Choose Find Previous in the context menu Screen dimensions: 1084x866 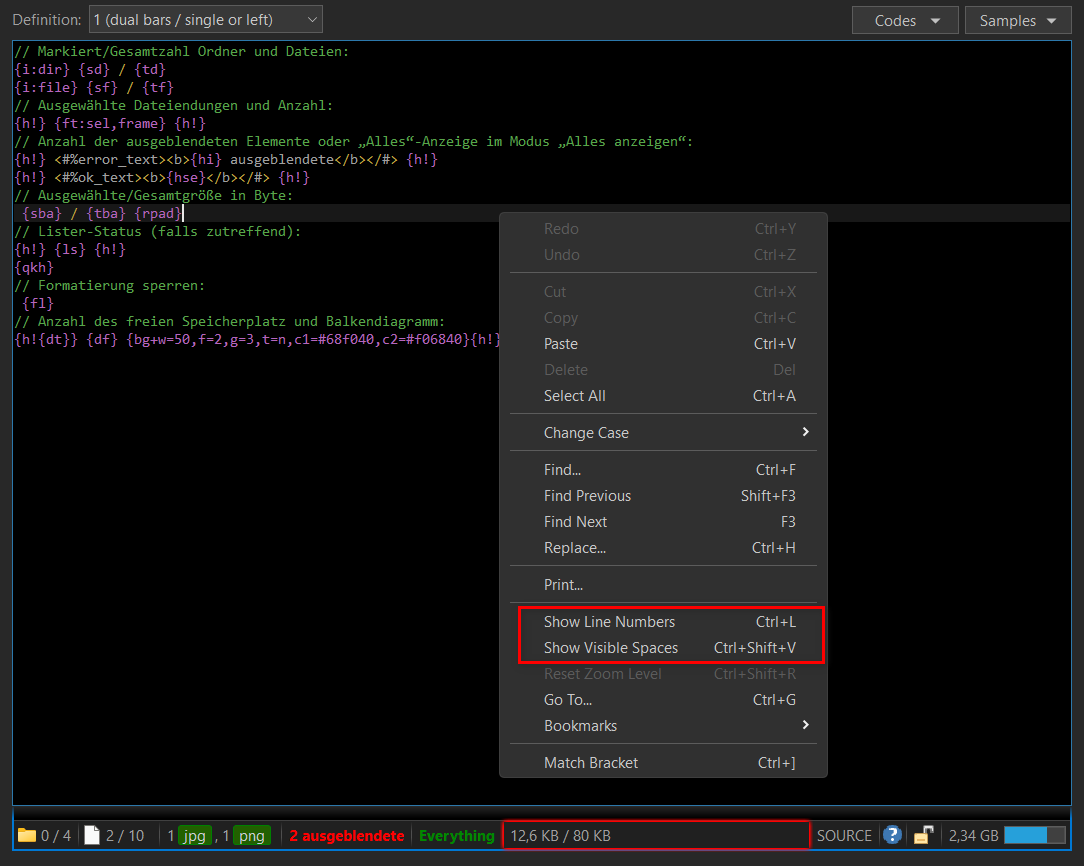[663, 496]
